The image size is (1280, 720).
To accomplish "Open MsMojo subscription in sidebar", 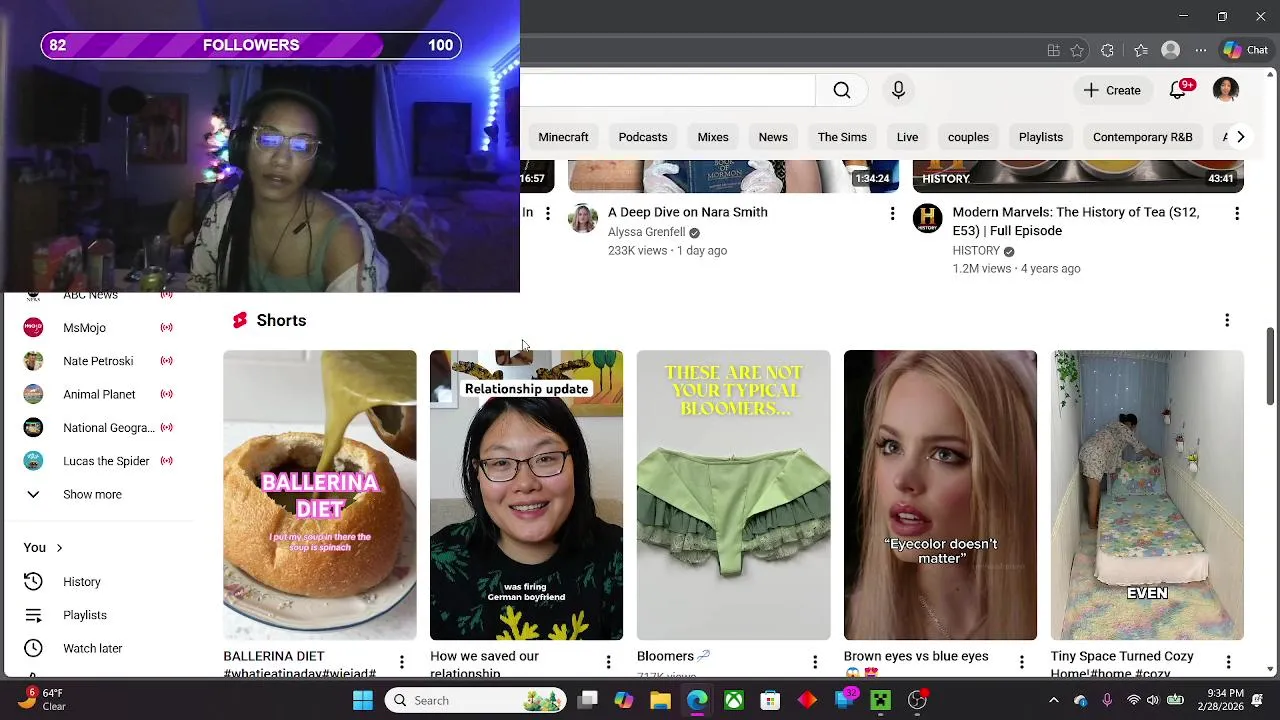I will tap(98, 328).
